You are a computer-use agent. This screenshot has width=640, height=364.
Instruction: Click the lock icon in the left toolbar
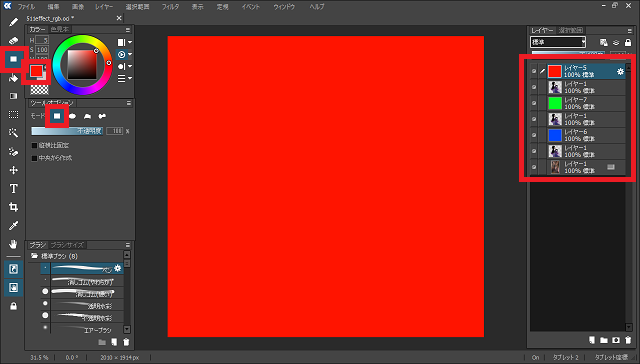point(13,306)
